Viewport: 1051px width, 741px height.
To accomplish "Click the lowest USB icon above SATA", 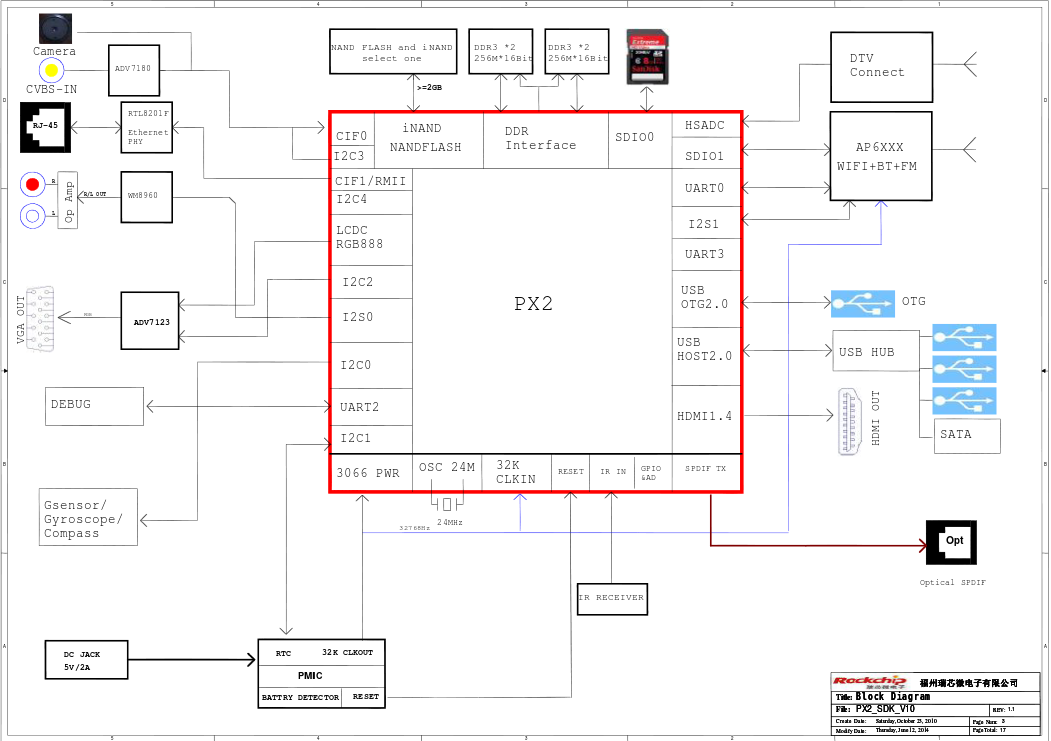I will (x=964, y=401).
